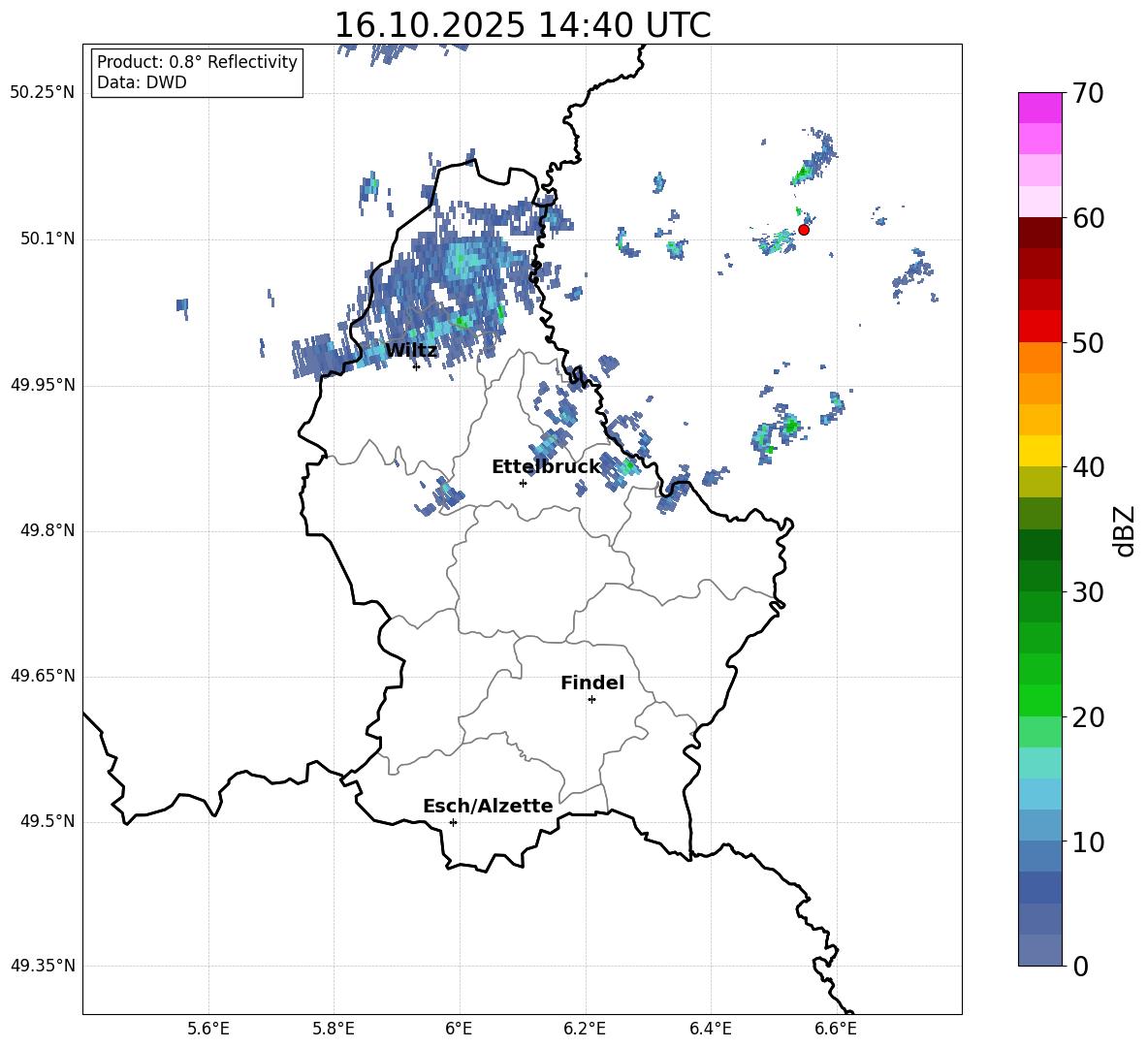This screenshot has height=1048, width=1148.
Task: Click the 70 tick on the colorbar
Action: coord(1088,93)
